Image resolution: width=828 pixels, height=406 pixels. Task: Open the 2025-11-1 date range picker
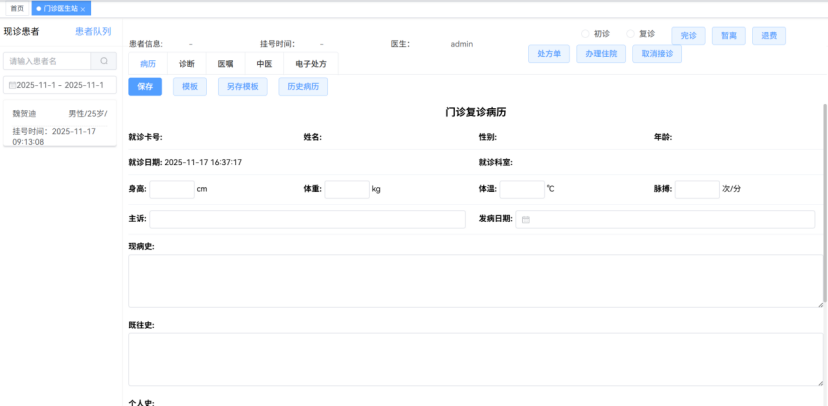tap(61, 86)
